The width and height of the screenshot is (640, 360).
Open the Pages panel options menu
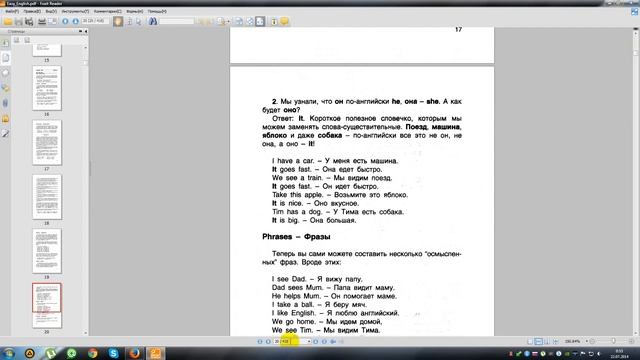[x=80, y=31]
